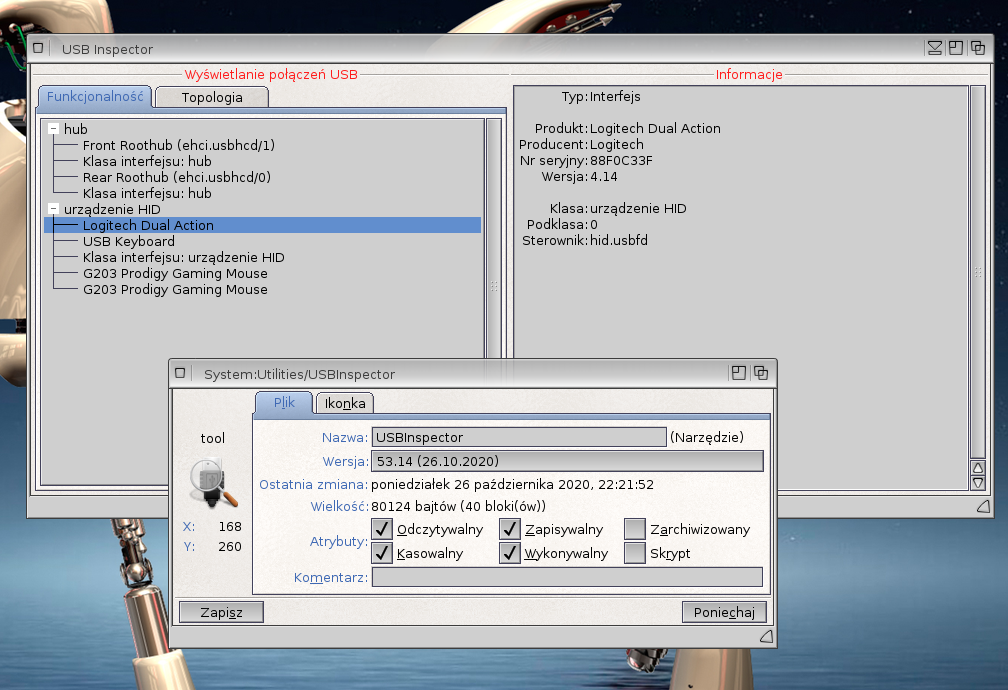Viewport: 1008px width, 690px height.
Task: Click the hub category label
Action: [76, 129]
